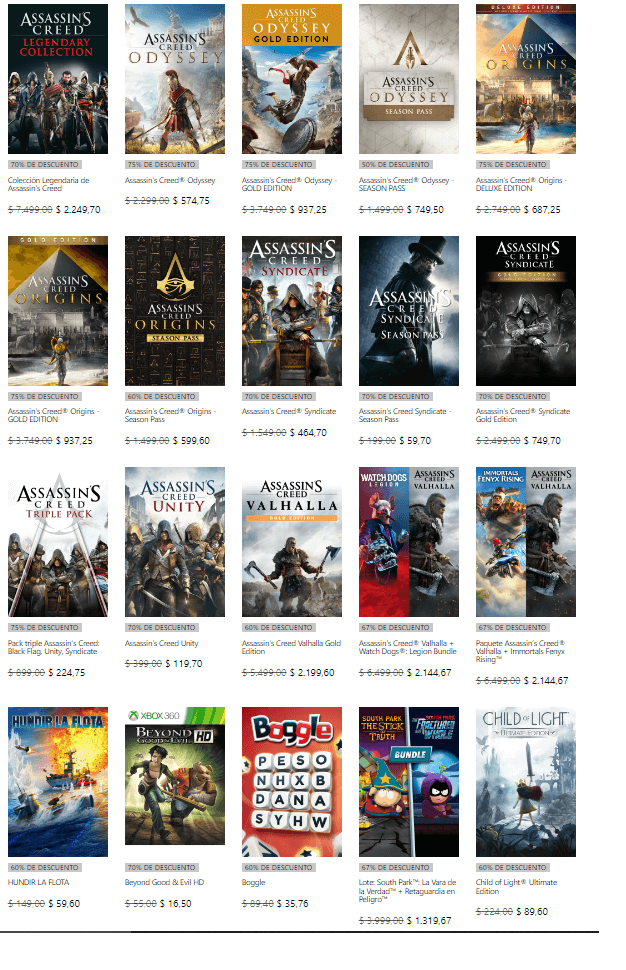626x970 pixels.
Task: Click the Origins Season Pass cover image
Action: [x=174, y=311]
